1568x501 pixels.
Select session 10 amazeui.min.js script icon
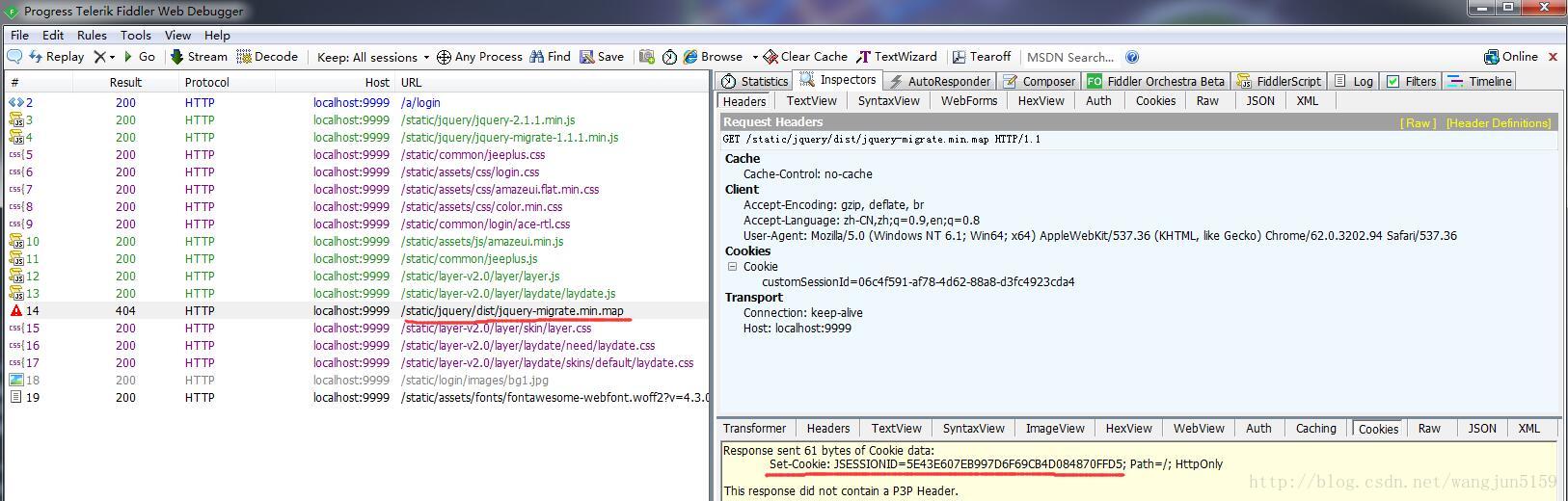(15, 241)
